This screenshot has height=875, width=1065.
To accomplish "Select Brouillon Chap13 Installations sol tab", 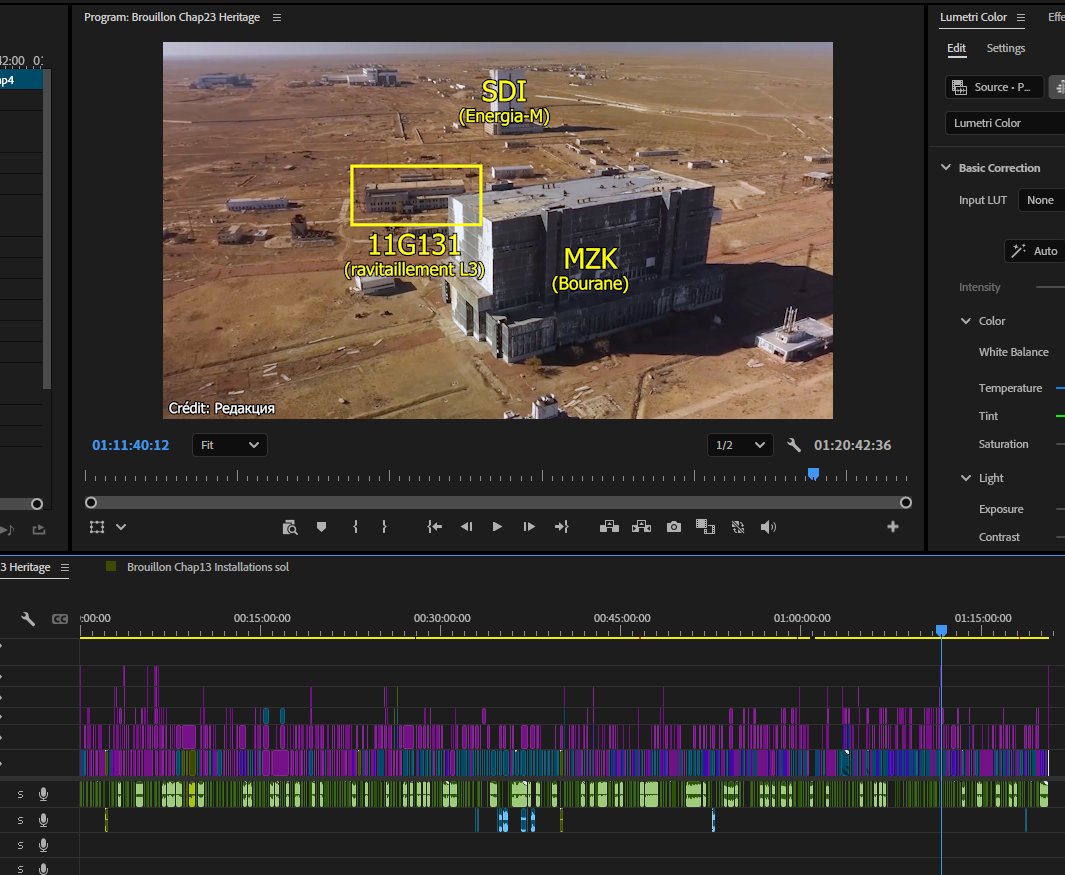I will [208, 567].
